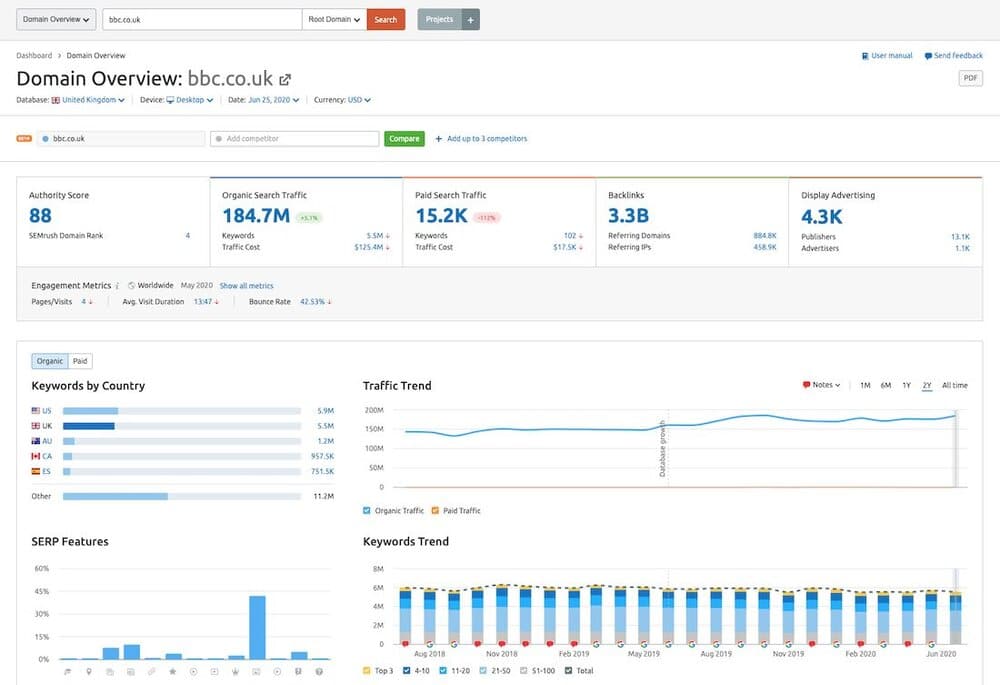Click the globe icon next to Worldwide
The image size is (1000, 685).
coord(131,286)
